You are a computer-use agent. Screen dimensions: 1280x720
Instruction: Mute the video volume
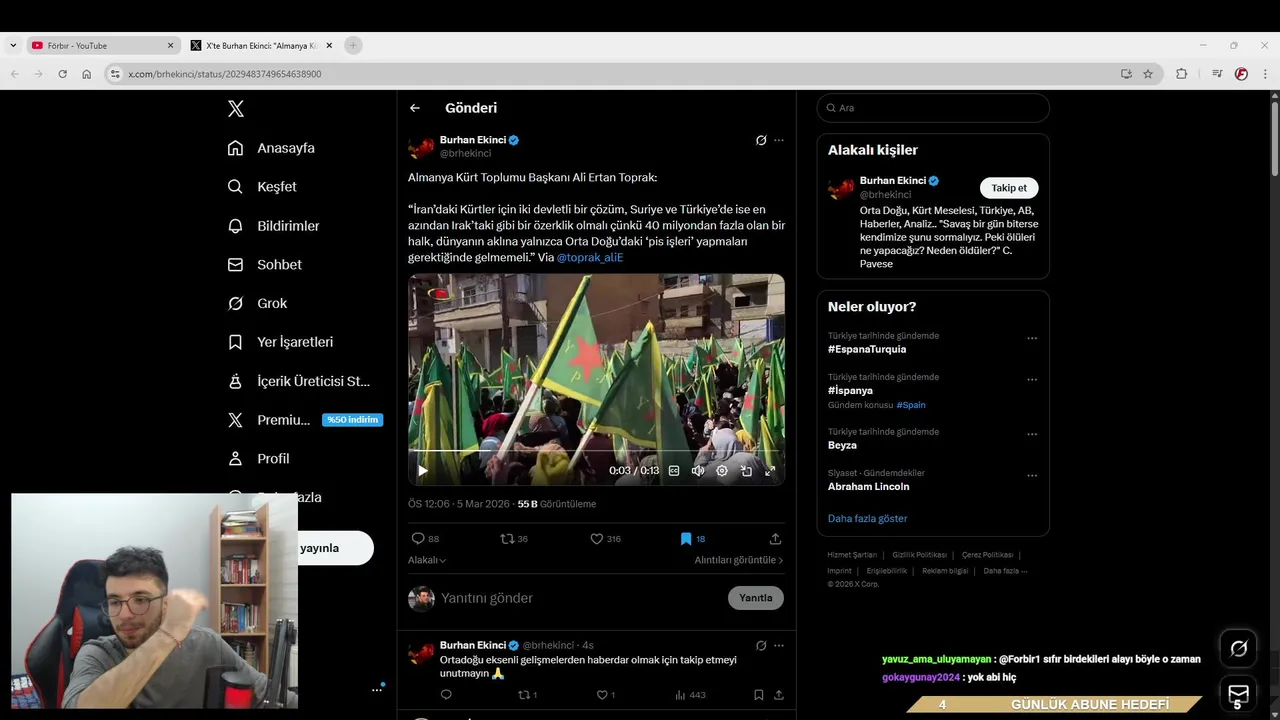click(x=698, y=470)
